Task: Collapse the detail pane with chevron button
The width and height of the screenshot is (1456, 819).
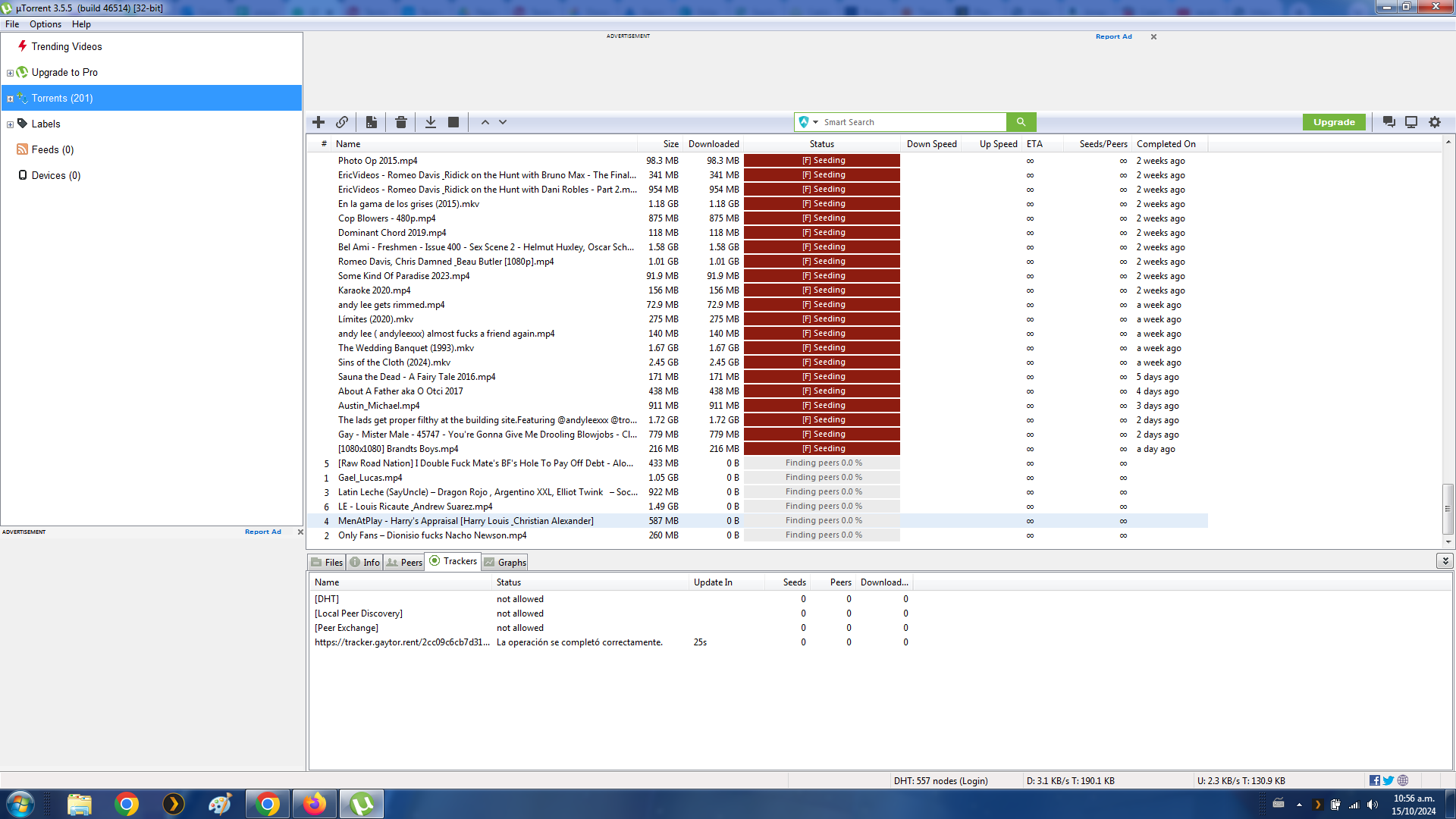Action: [1445, 561]
